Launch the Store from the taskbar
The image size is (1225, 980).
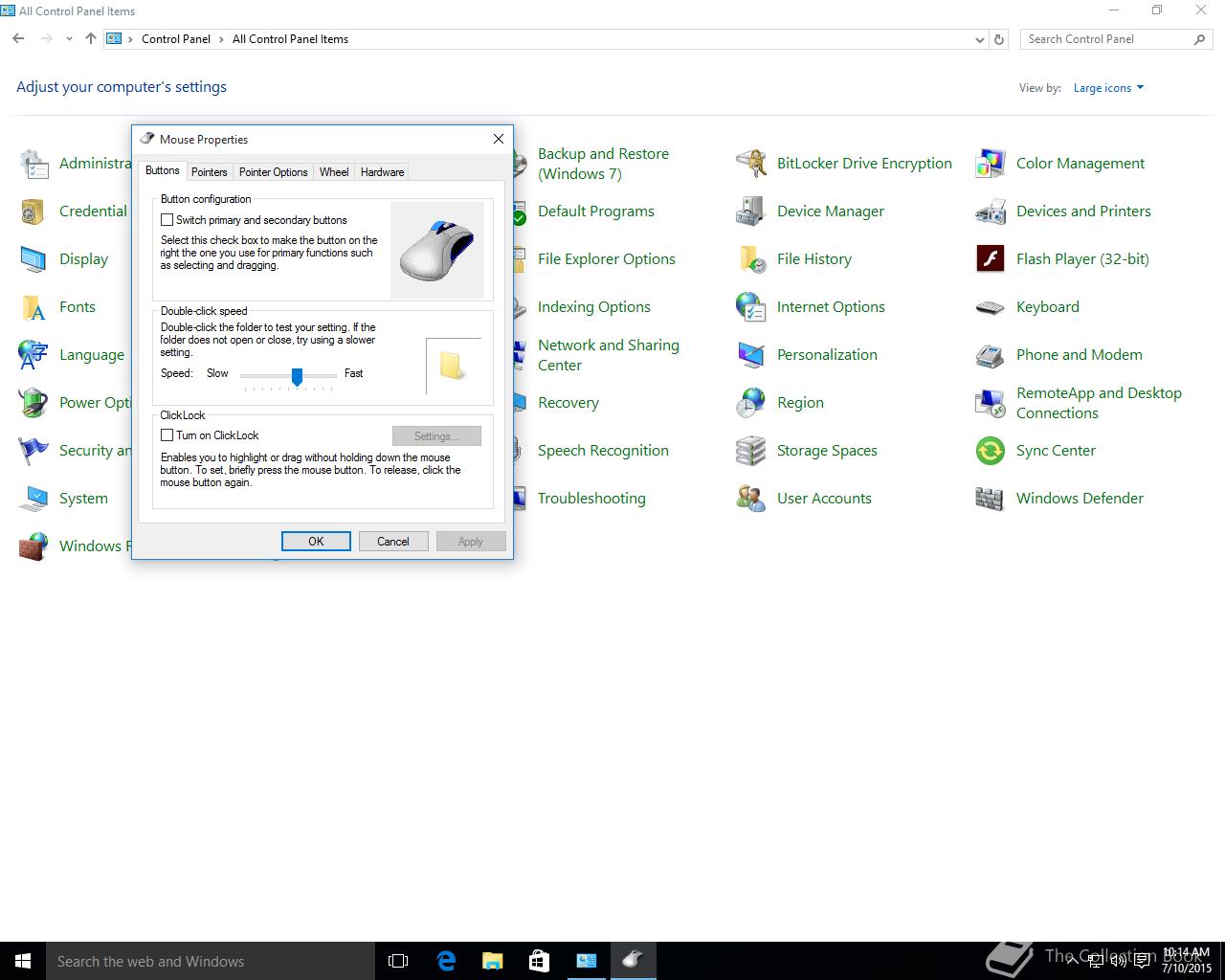539,961
